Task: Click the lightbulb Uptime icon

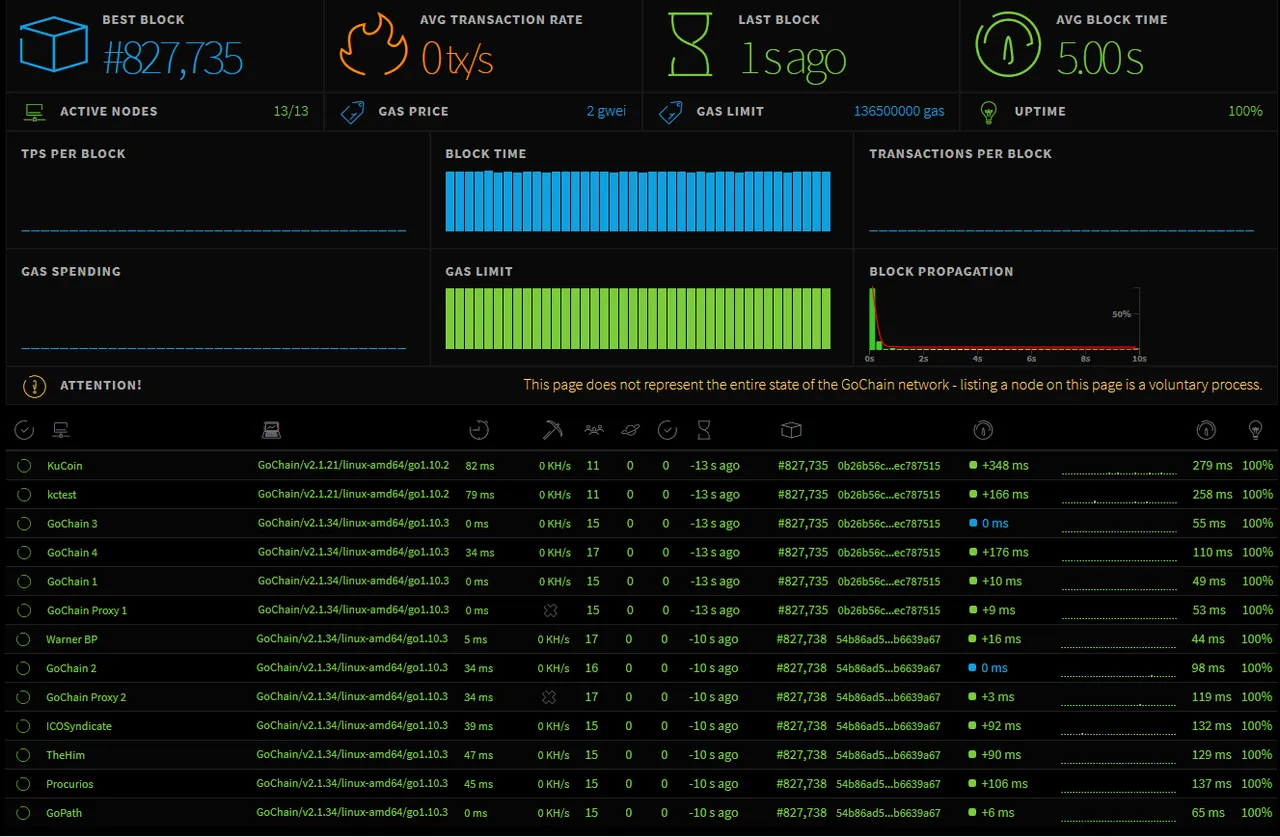Action: click(x=989, y=112)
